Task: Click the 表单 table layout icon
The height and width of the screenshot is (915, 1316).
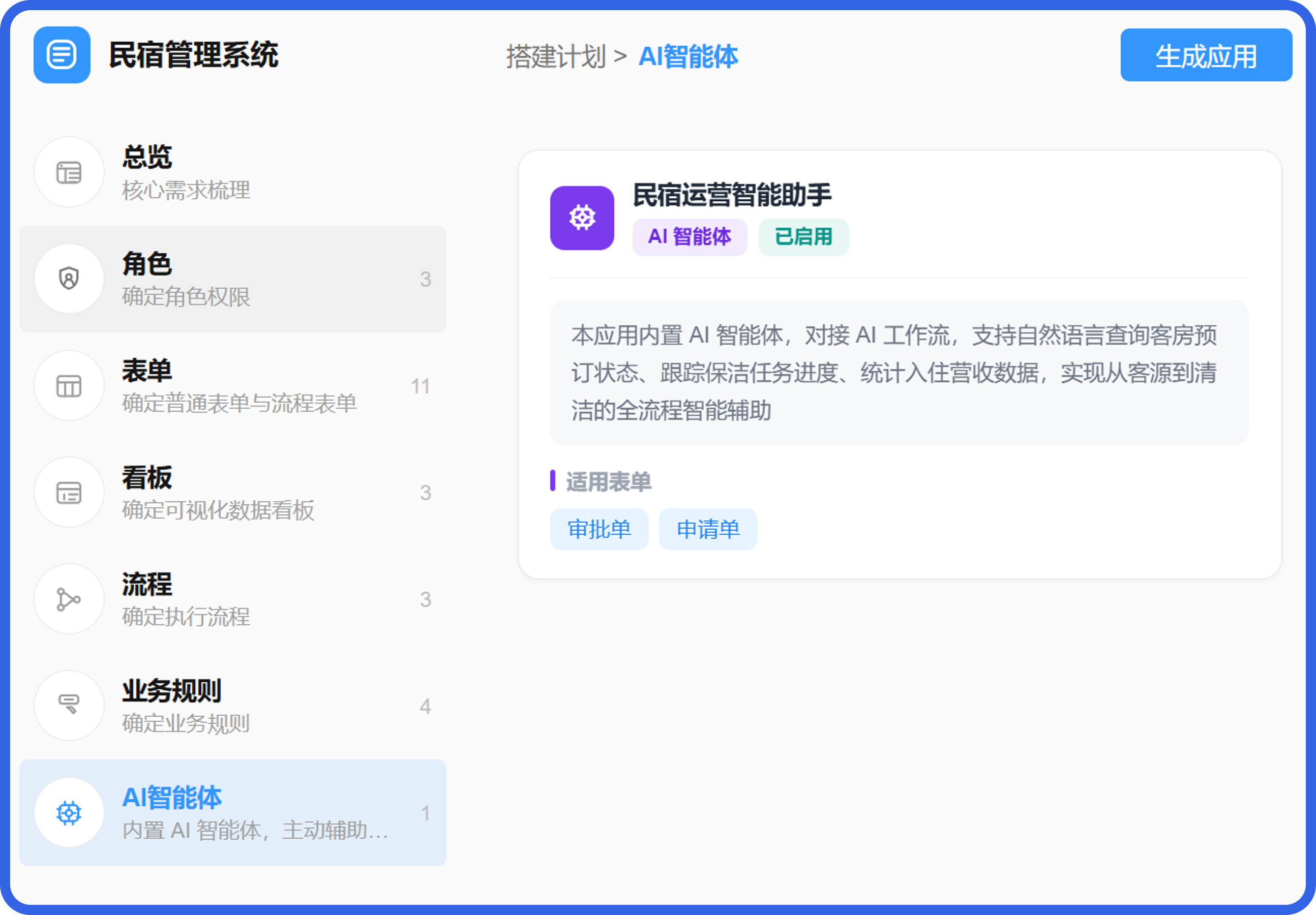Action: pyautogui.click(x=69, y=386)
